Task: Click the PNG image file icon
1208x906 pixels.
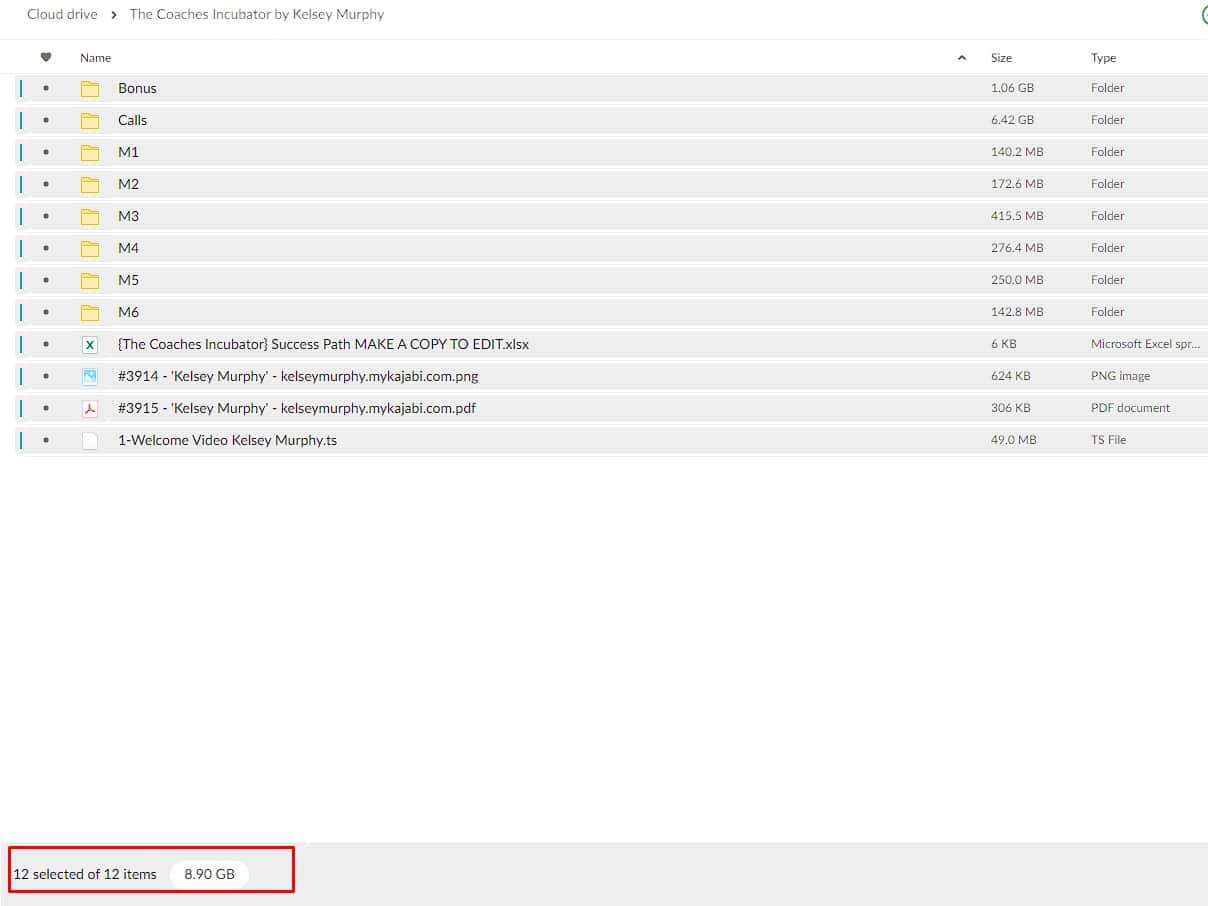Action: [x=90, y=376]
